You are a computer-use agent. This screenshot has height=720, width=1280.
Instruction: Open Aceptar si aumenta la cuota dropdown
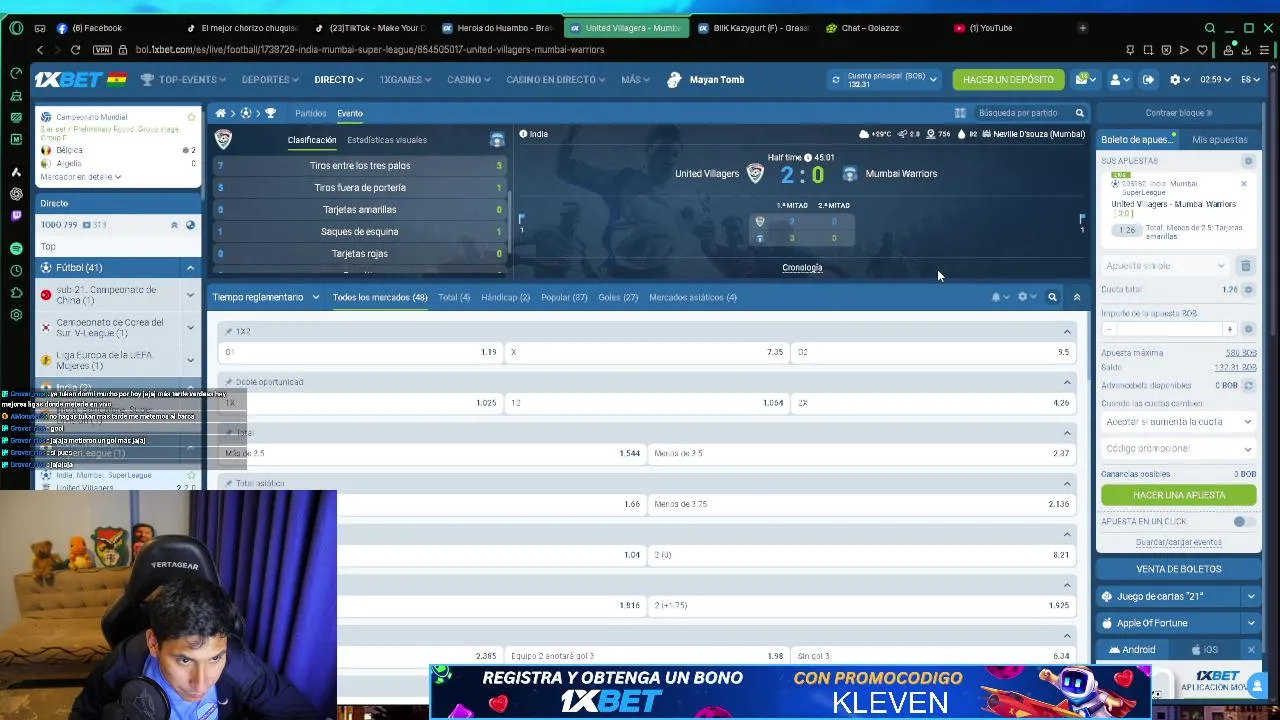click(1178, 422)
